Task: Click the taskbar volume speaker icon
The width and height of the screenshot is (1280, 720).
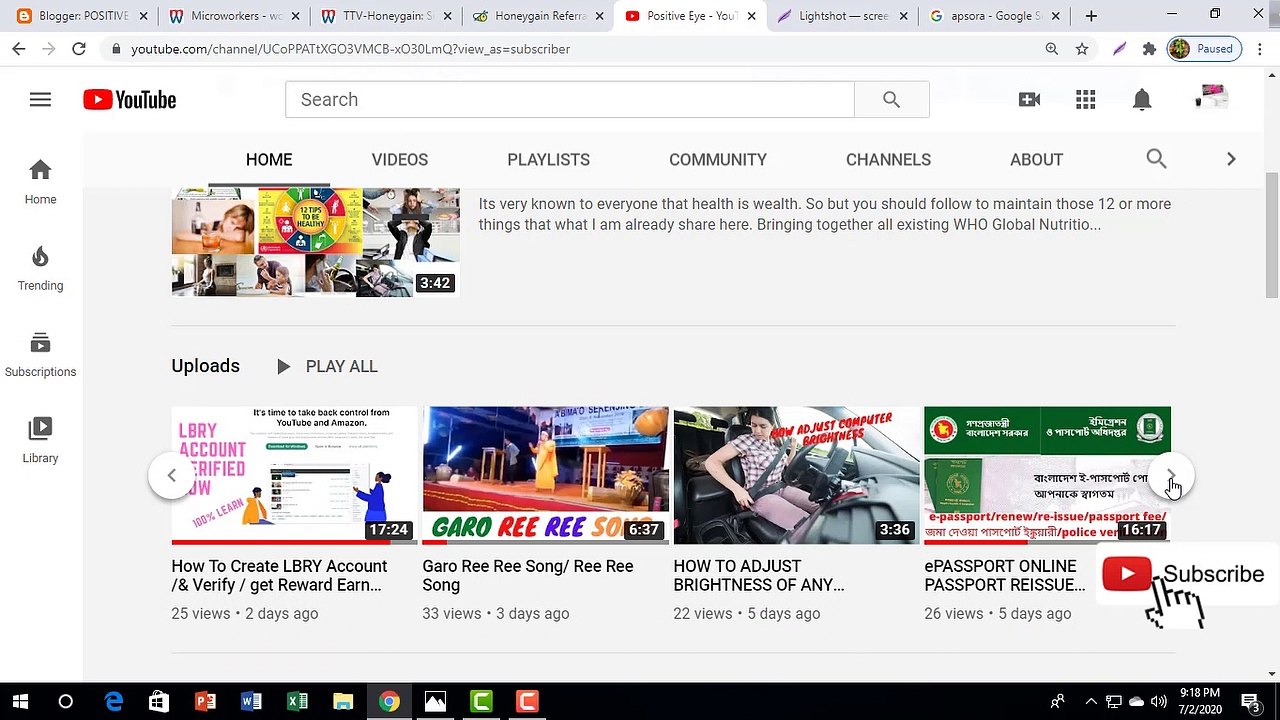Action: coord(1158,702)
